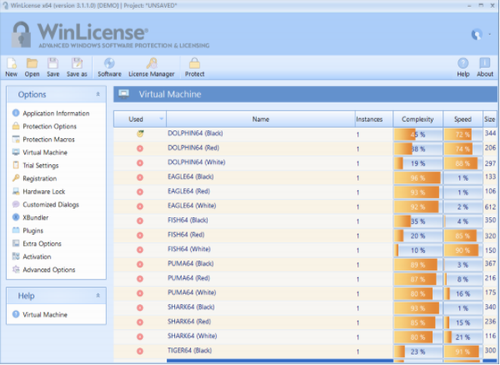This screenshot has height=365, width=500.
Task: Sort by the Size column header
Action: click(490, 119)
